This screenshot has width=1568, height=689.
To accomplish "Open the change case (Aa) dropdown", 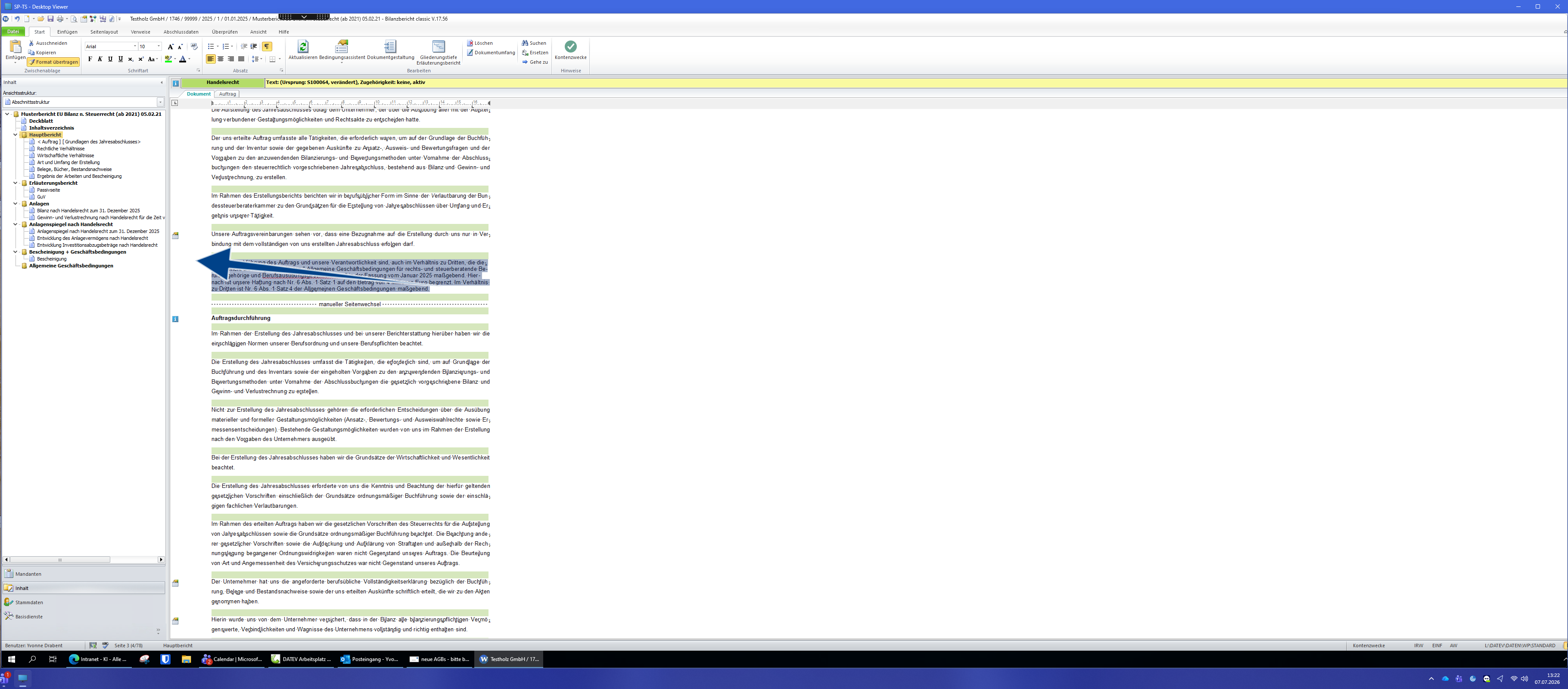I will point(153,59).
